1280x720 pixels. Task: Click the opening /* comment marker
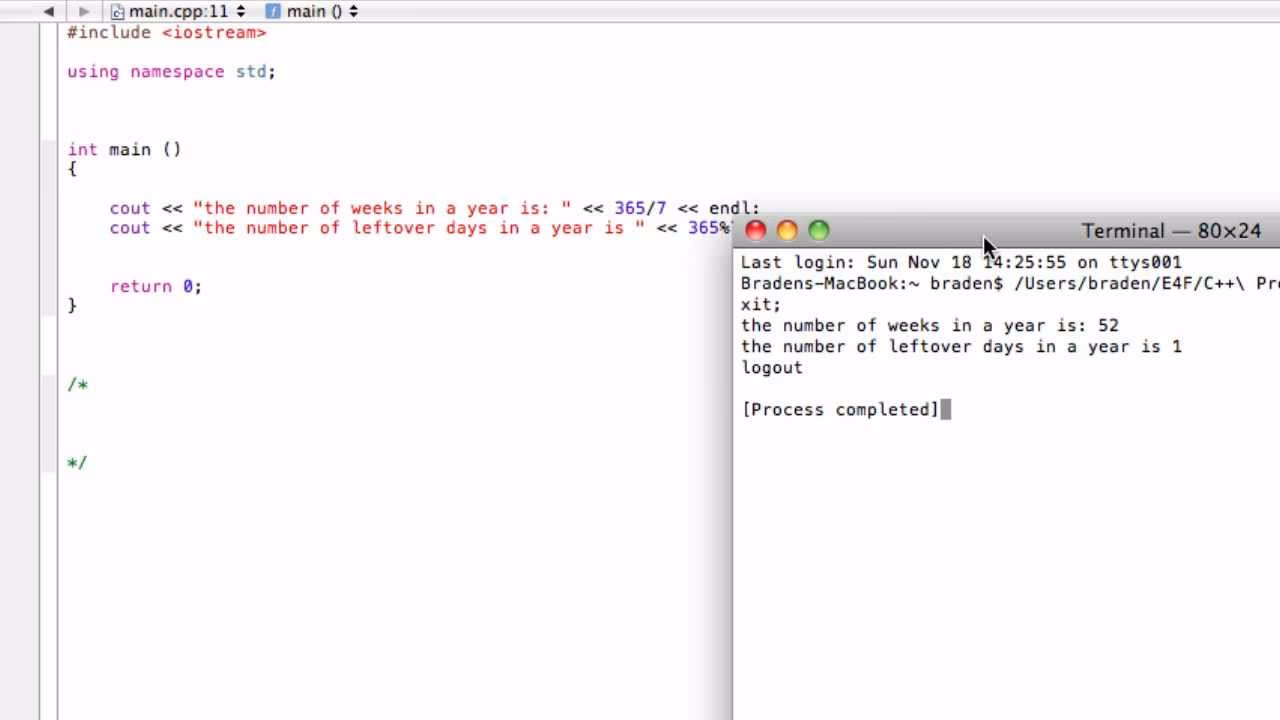(x=77, y=384)
